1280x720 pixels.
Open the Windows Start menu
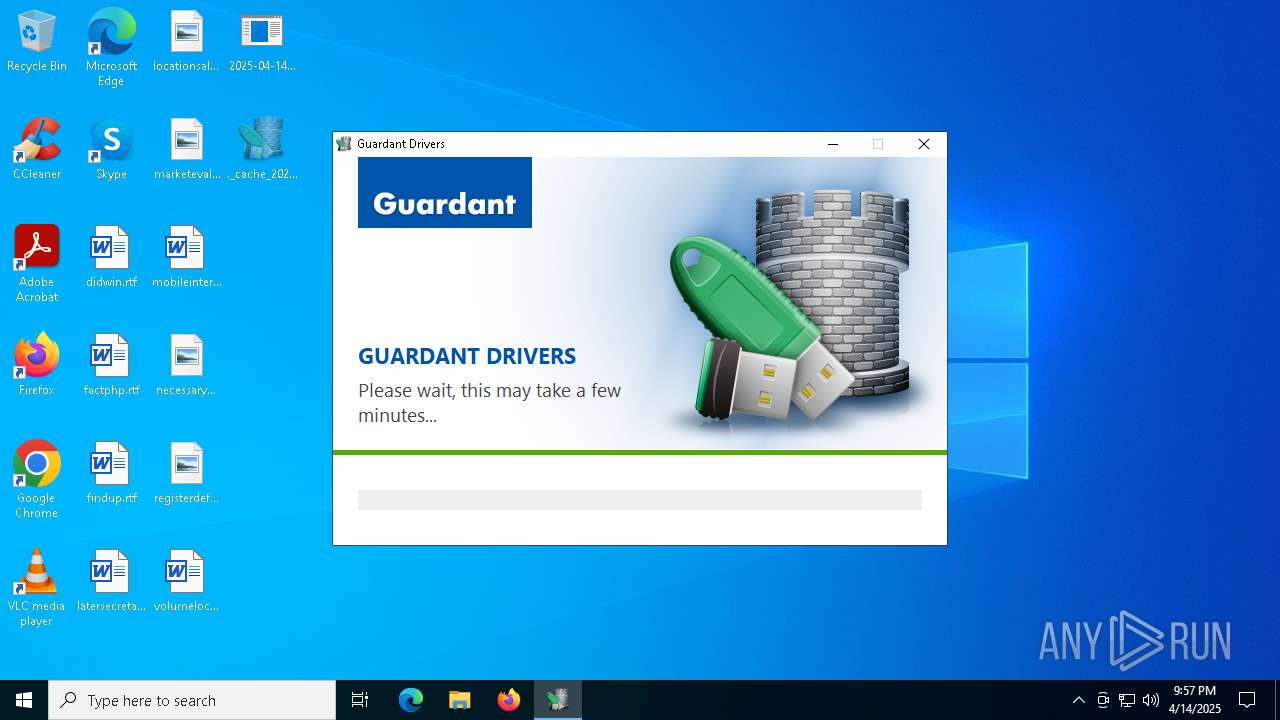24,700
